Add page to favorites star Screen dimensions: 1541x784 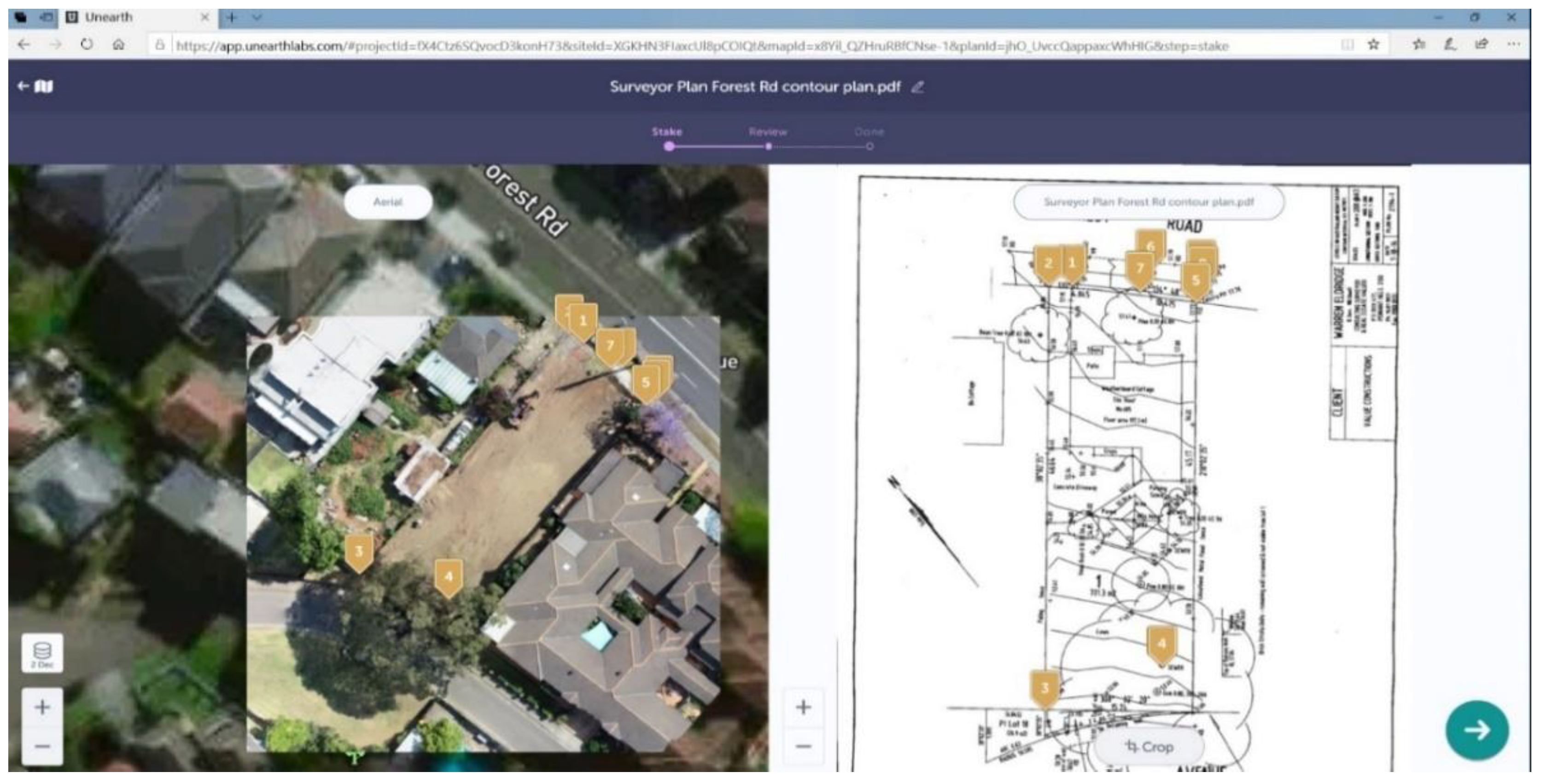(x=1373, y=44)
